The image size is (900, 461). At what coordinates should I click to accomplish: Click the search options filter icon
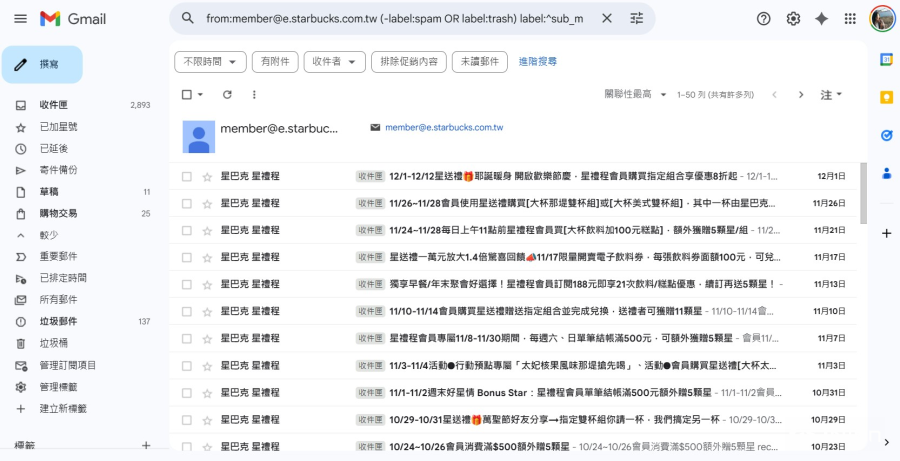point(637,19)
